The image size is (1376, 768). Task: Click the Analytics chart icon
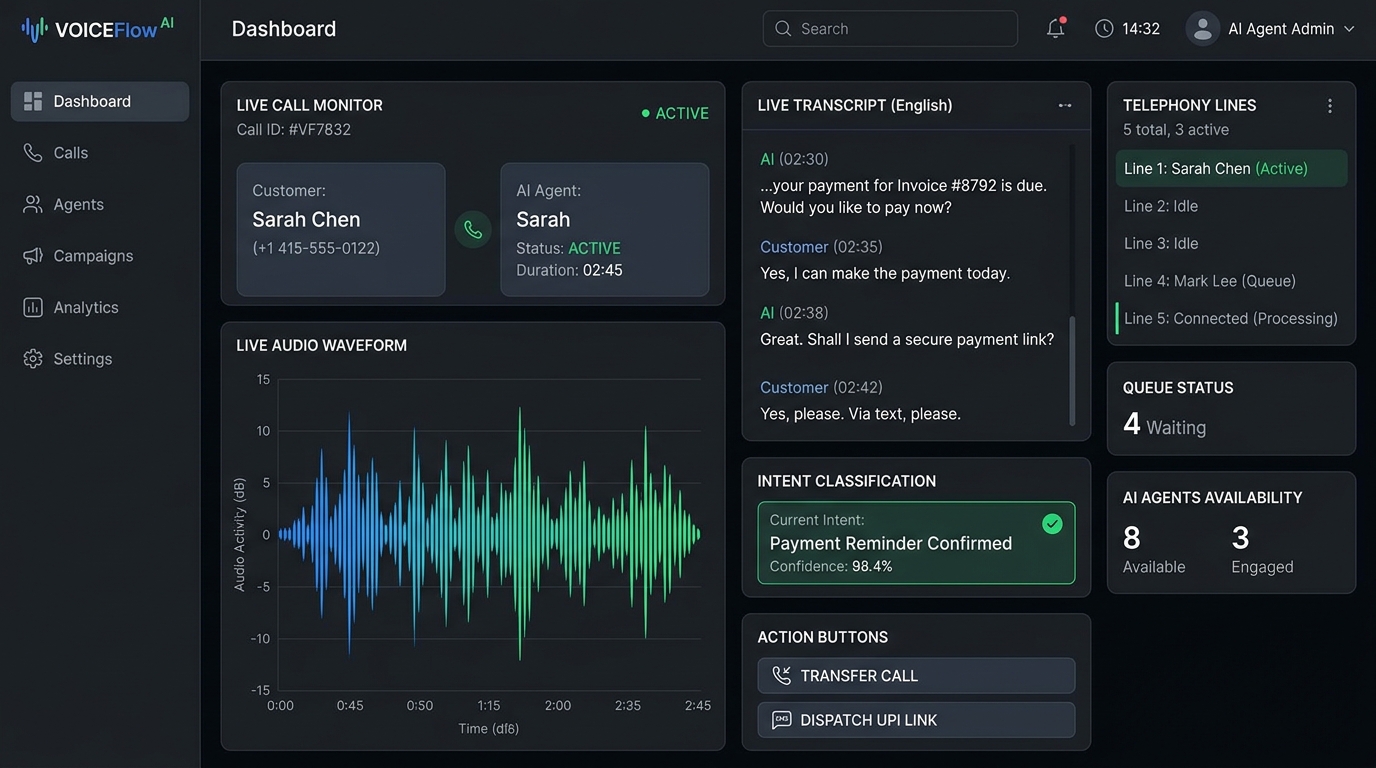[x=33, y=307]
